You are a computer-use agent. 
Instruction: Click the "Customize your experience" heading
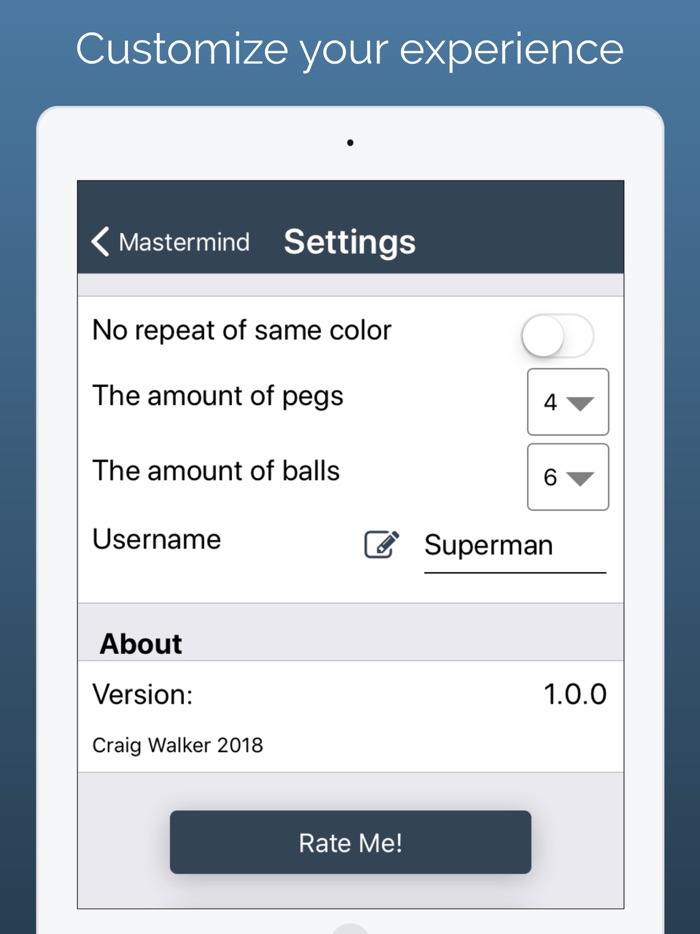point(350,49)
